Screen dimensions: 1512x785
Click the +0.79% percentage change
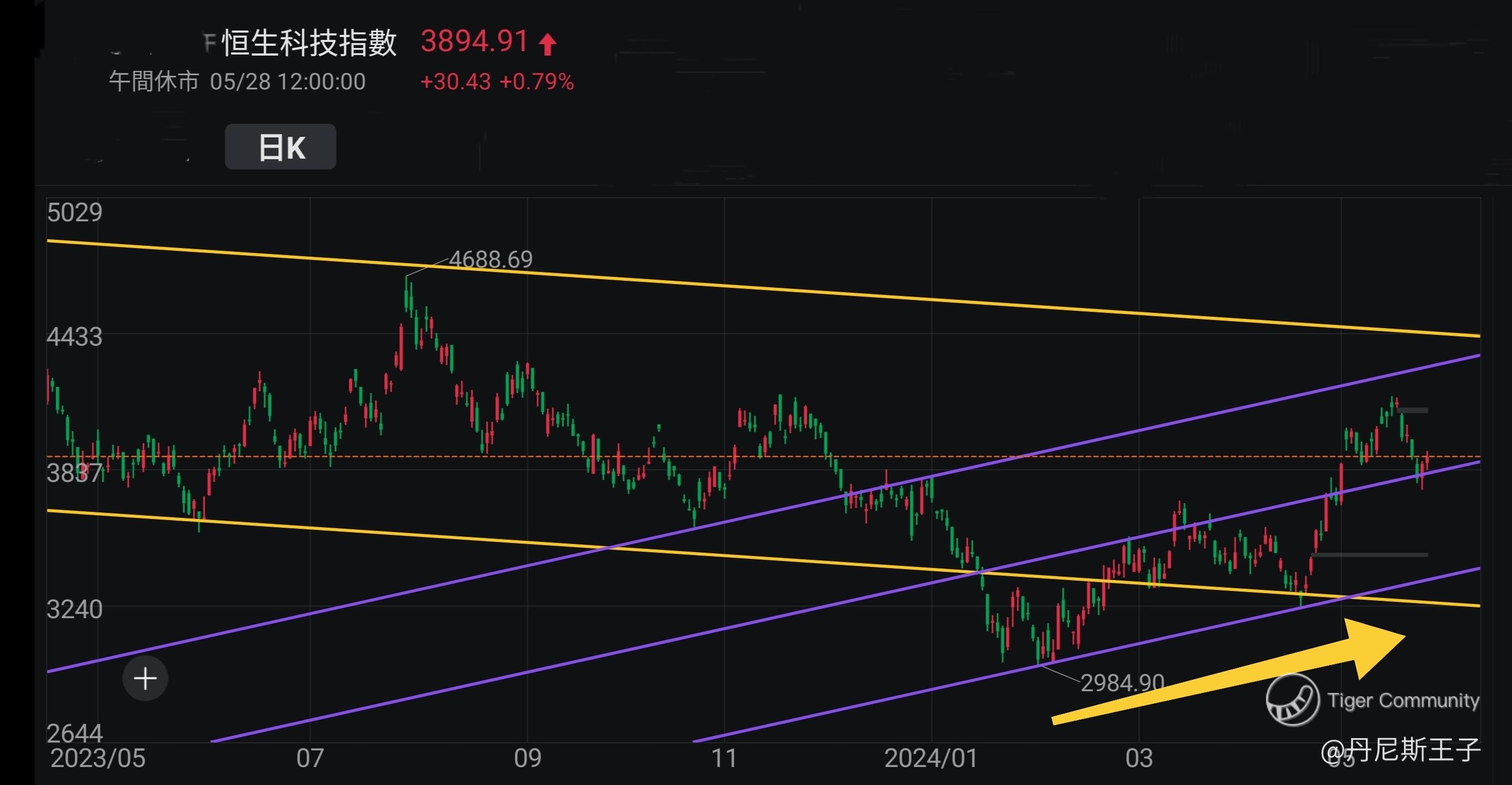[537, 82]
